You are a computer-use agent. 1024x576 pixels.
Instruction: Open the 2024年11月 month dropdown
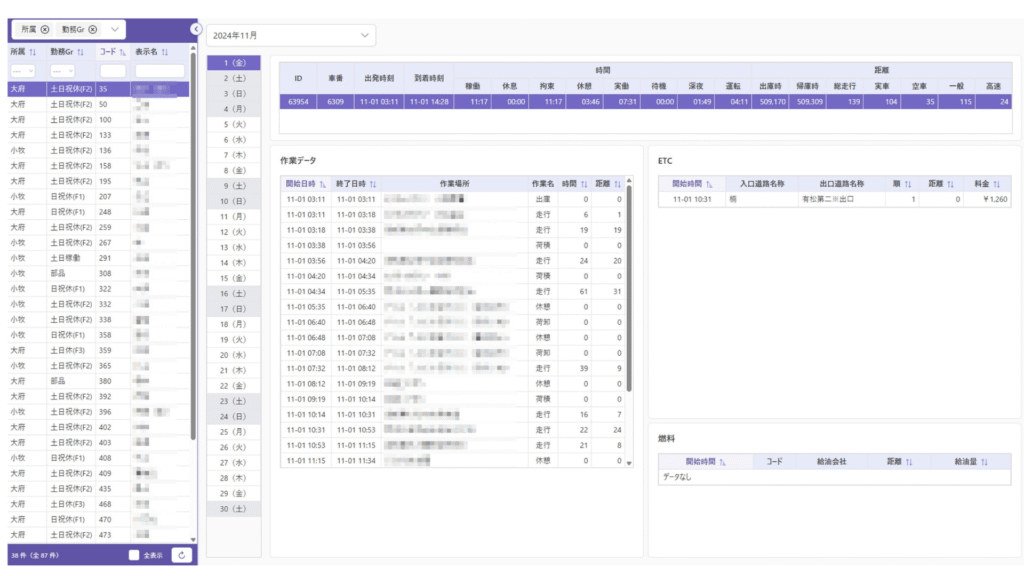(x=291, y=35)
